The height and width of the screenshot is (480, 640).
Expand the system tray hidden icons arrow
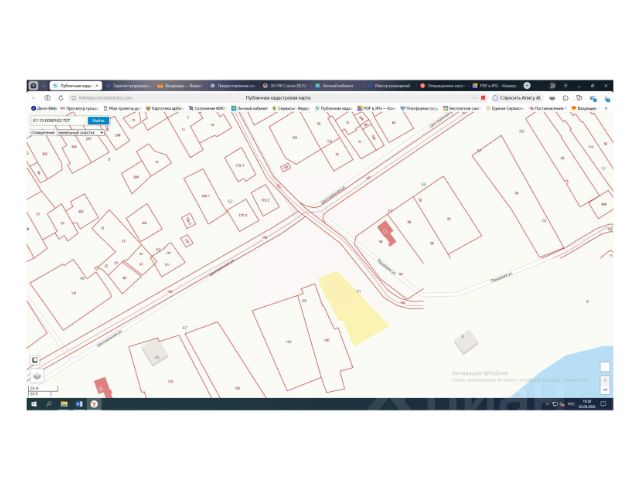(x=547, y=404)
